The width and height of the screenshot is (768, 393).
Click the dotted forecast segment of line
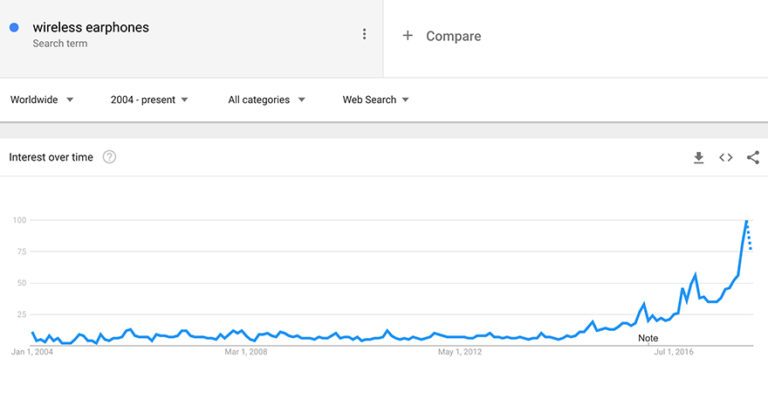pos(749,235)
